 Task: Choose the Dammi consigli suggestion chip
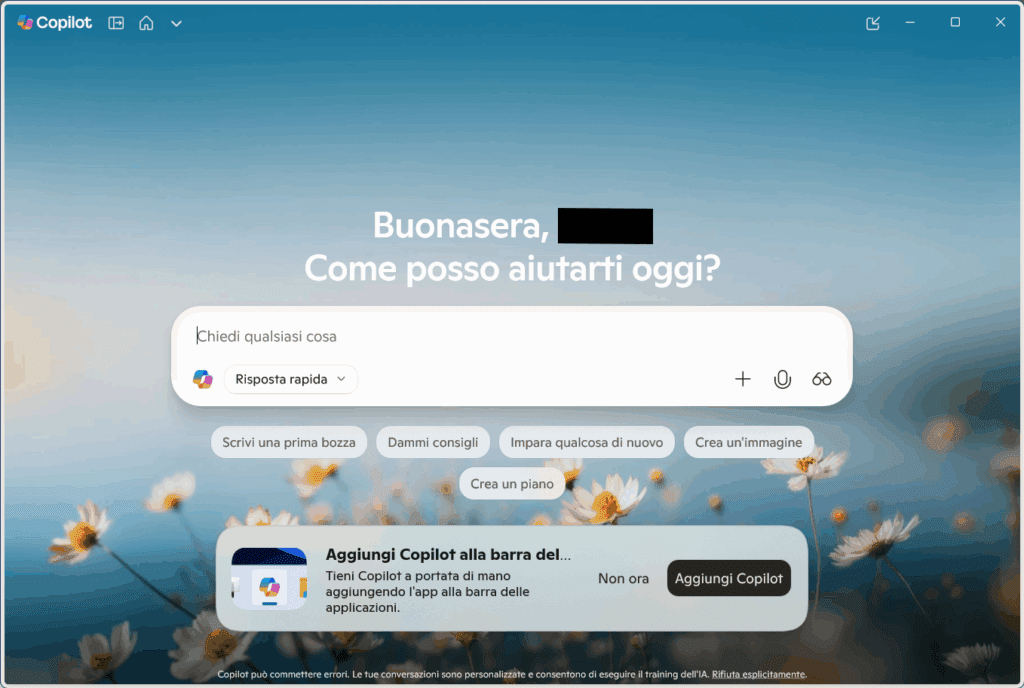click(433, 443)
